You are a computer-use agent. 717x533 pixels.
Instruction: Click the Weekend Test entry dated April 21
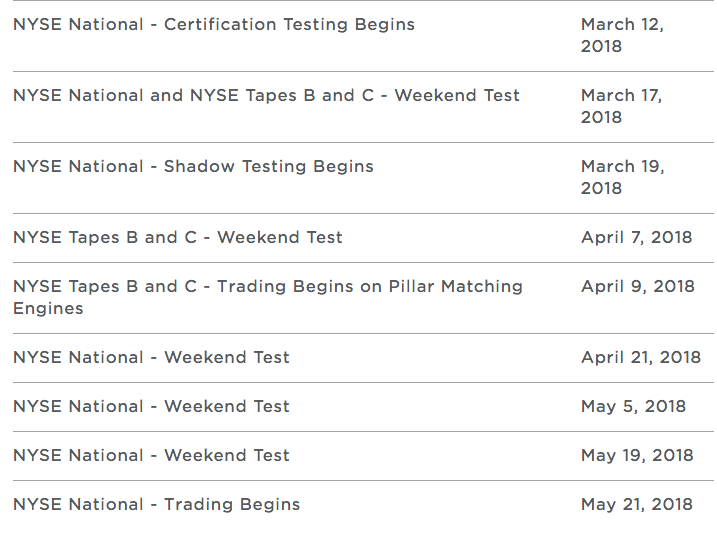151,358
